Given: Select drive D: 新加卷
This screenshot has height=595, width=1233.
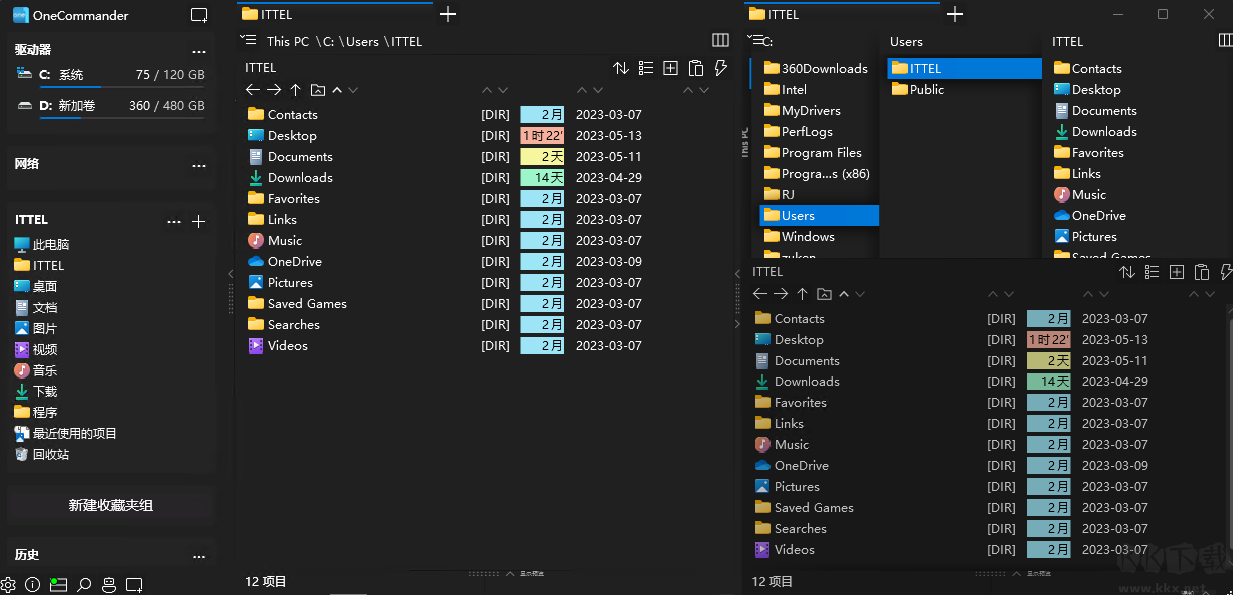Looking at the screenshot, I should click(x=111, y=106).
